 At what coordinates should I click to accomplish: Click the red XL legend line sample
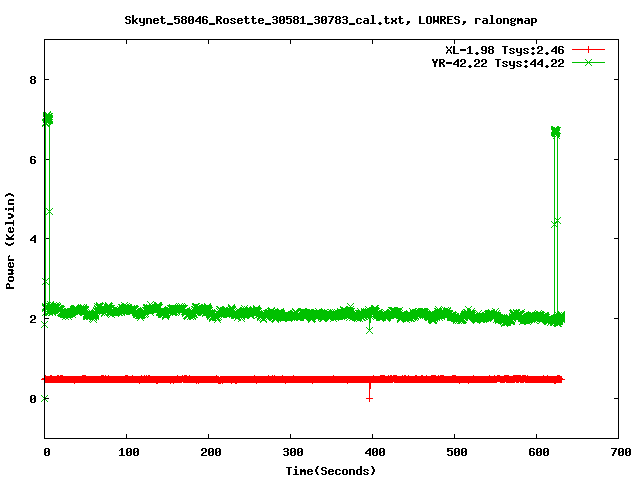(x=588, y=50)
